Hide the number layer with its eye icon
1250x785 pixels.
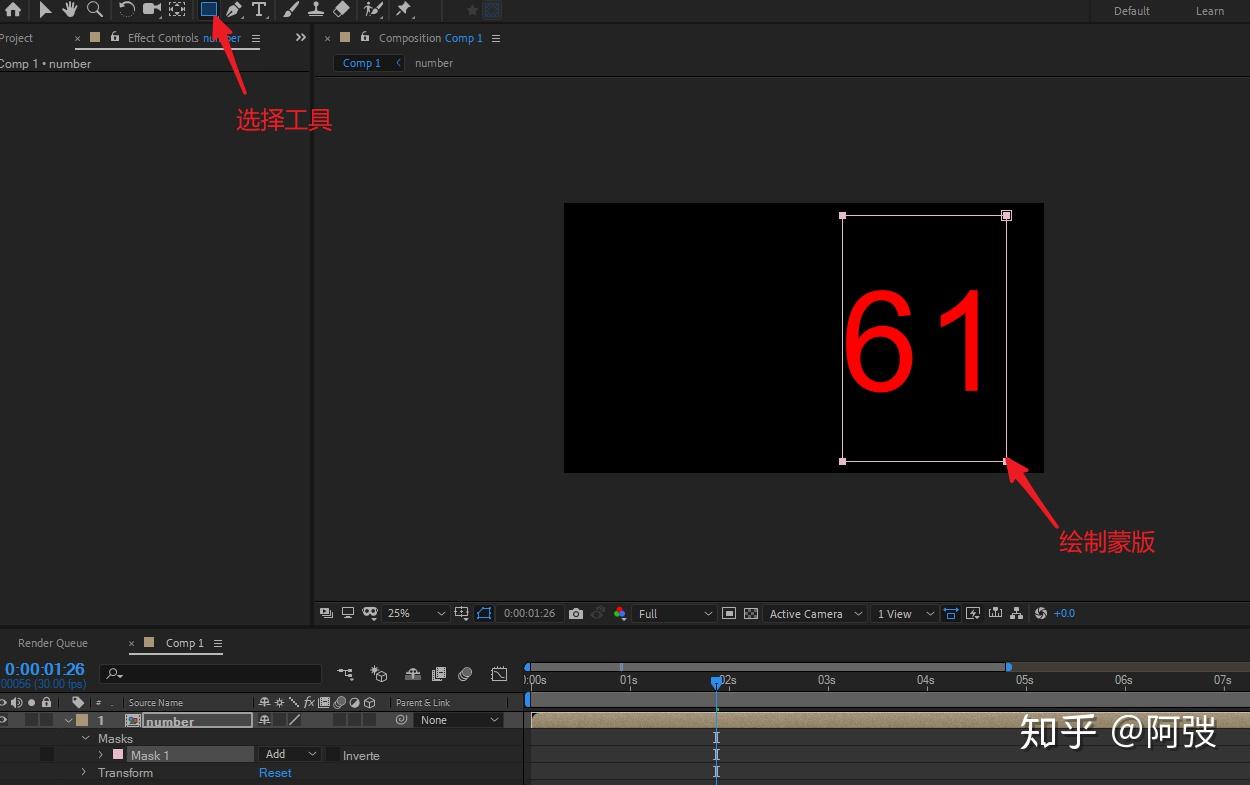[x=3, y=720]
